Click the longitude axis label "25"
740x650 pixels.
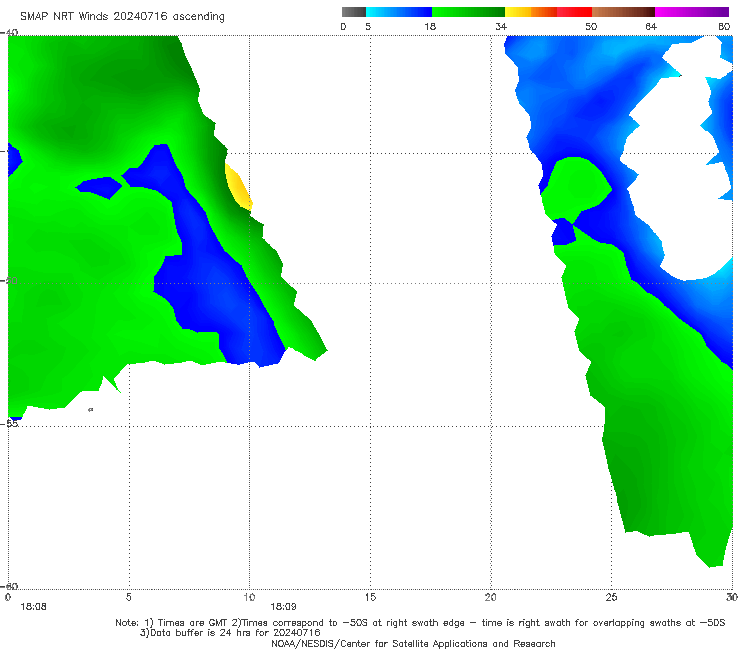(611, 597)
